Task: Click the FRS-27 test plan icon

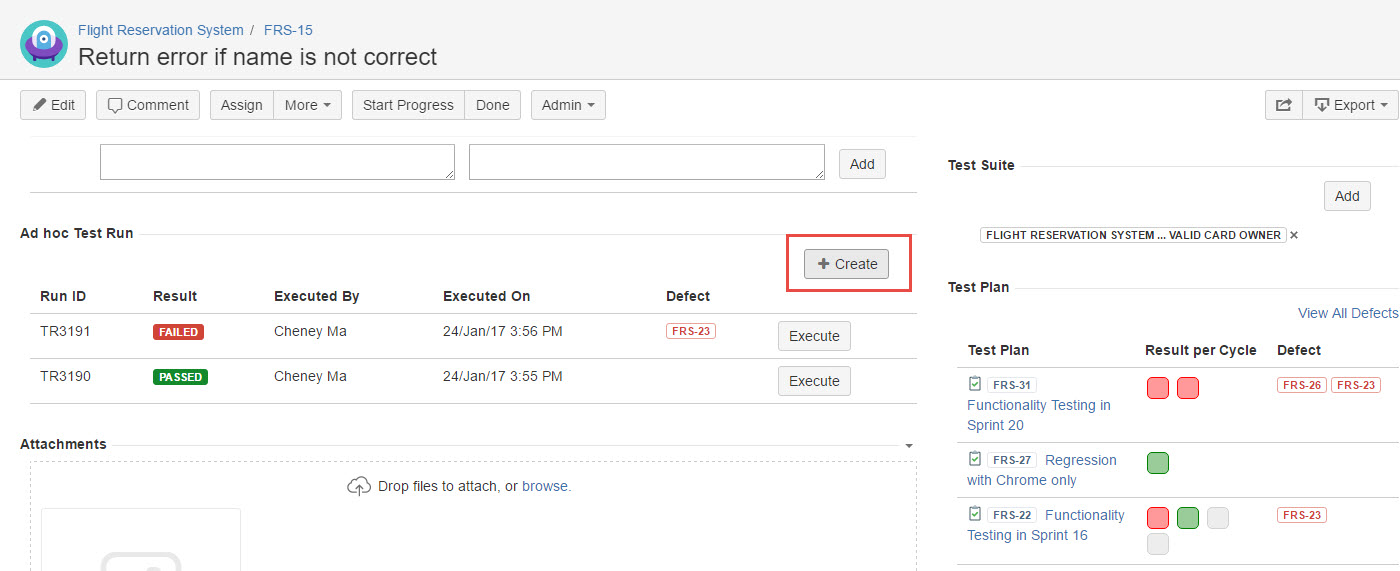Action: pyautogui.click(x=975, y=459)
